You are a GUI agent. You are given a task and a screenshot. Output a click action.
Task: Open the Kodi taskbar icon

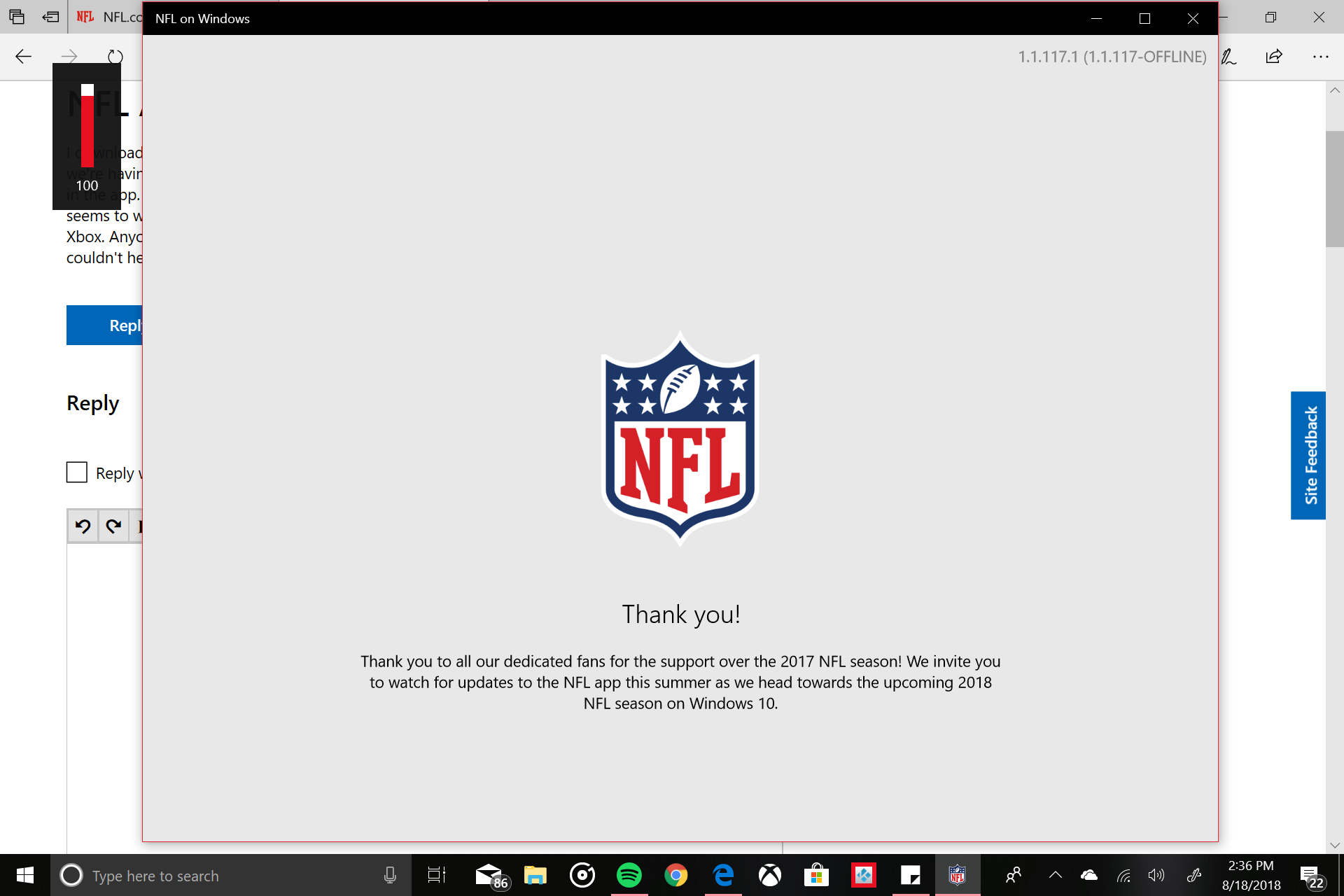(864, 875)
